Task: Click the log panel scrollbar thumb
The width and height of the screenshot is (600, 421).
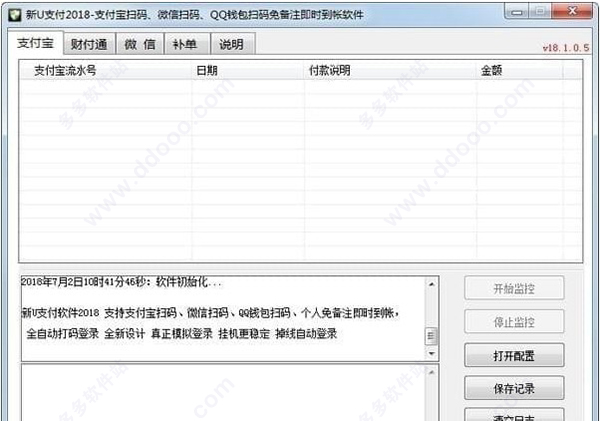Action: click(431, 336)
